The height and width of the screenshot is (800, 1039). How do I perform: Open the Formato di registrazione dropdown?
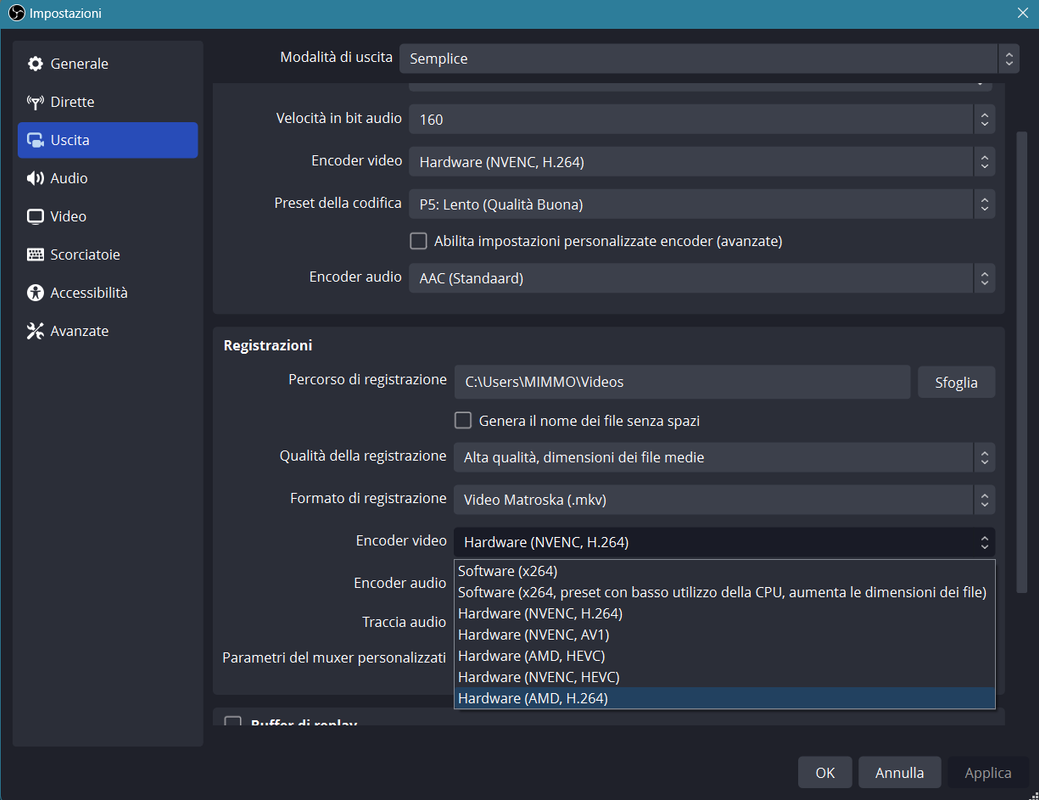724,500
